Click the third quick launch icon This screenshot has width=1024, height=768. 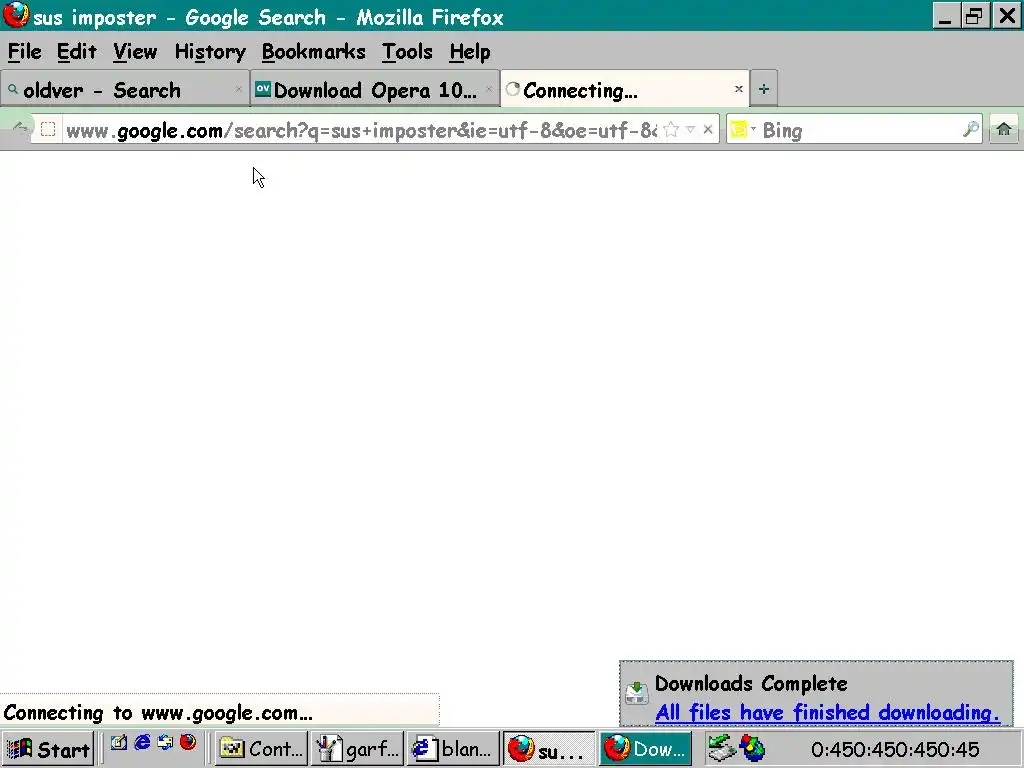pos(165,742)
